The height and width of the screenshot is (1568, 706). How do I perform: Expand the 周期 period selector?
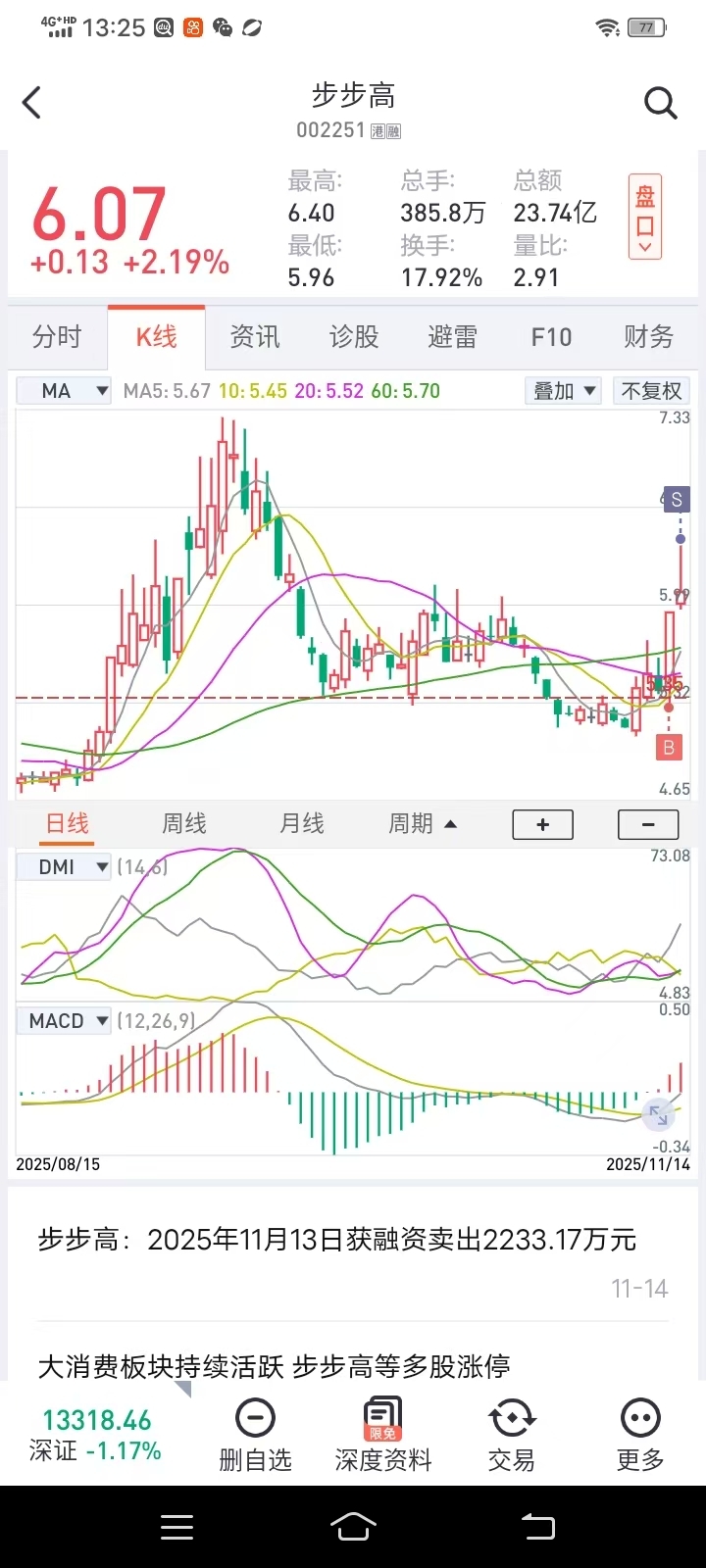[x=423, y=823]
